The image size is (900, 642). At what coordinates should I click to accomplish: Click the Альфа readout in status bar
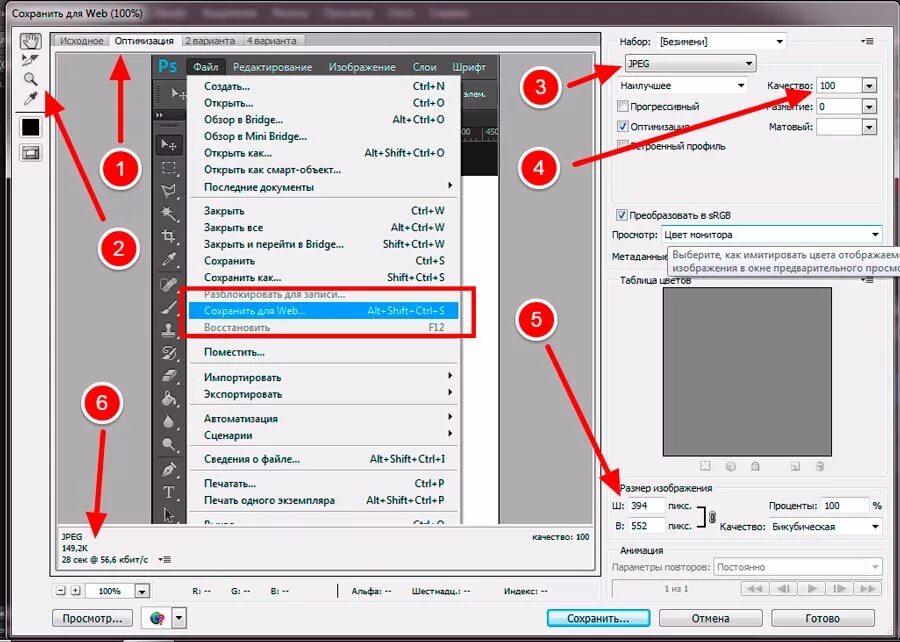coord(371,590)
